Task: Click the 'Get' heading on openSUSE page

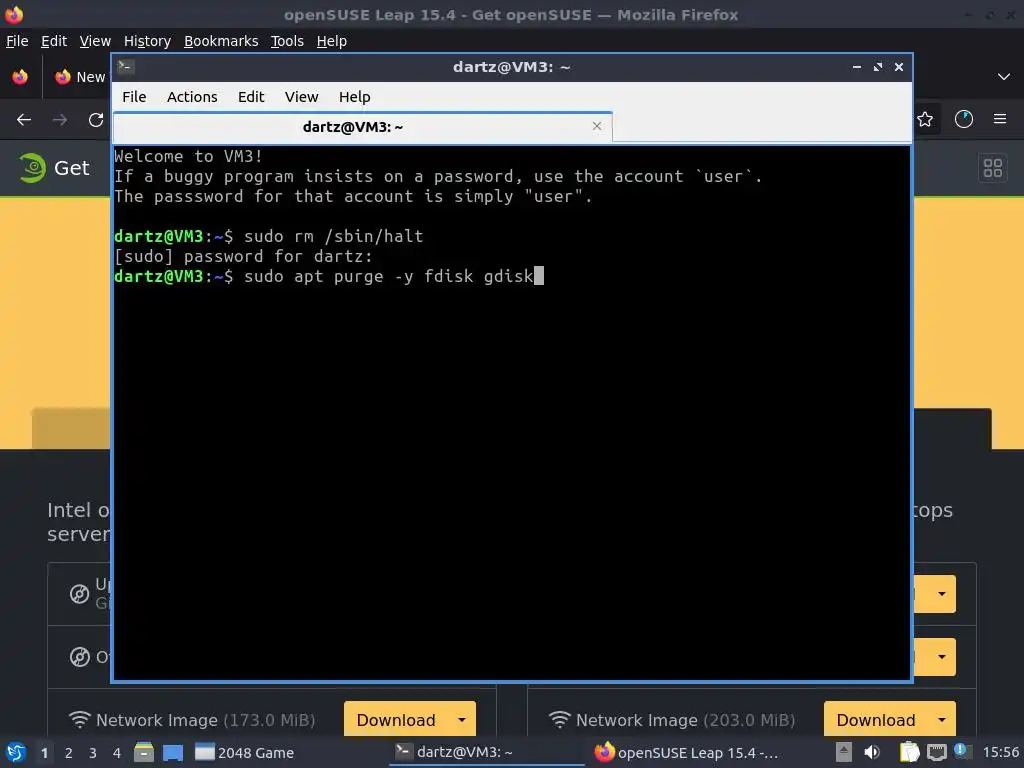Action: [72, 168]
